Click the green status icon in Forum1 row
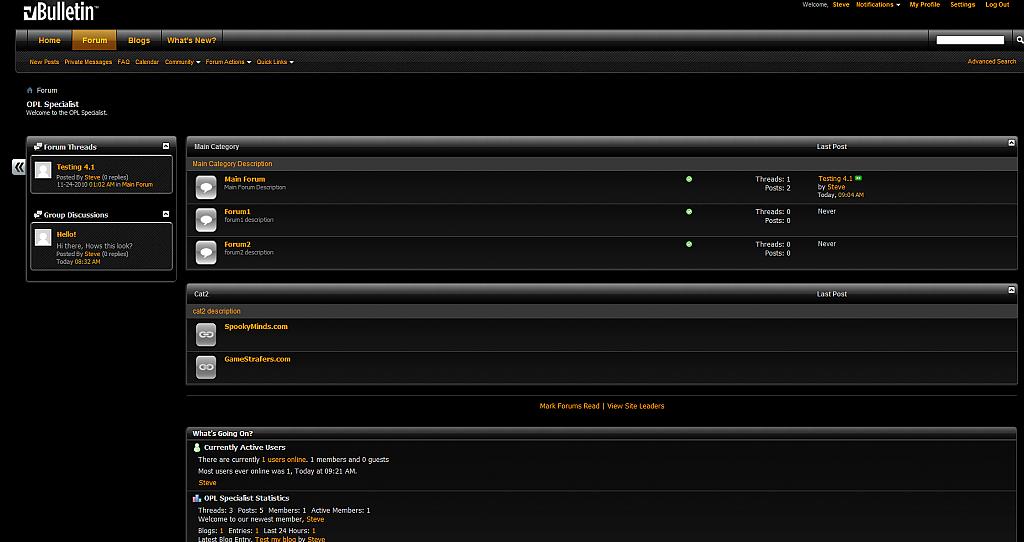Viewport: 1024px width, 542px height. click(x=689, y=212)
